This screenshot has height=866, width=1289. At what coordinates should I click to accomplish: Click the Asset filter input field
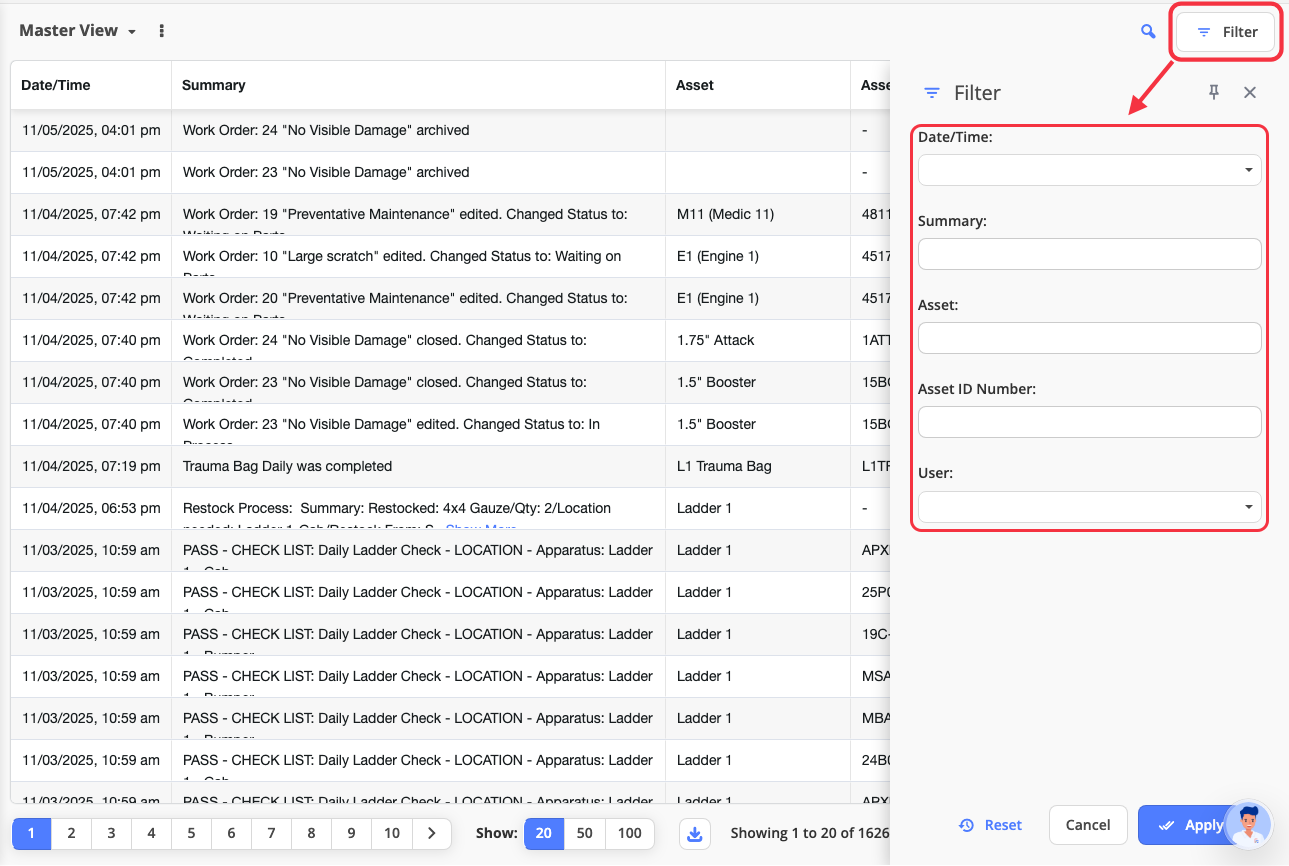[x=1090, y=338]
